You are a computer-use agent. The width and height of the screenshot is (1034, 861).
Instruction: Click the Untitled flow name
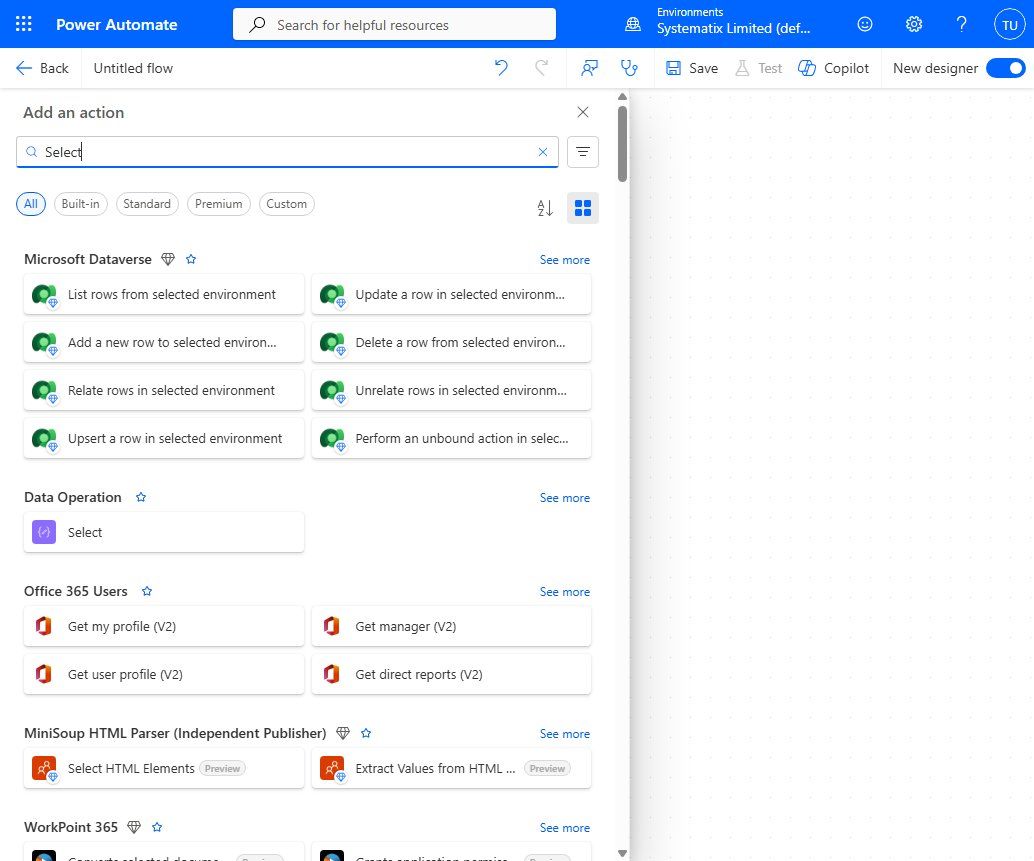point(133,68)
